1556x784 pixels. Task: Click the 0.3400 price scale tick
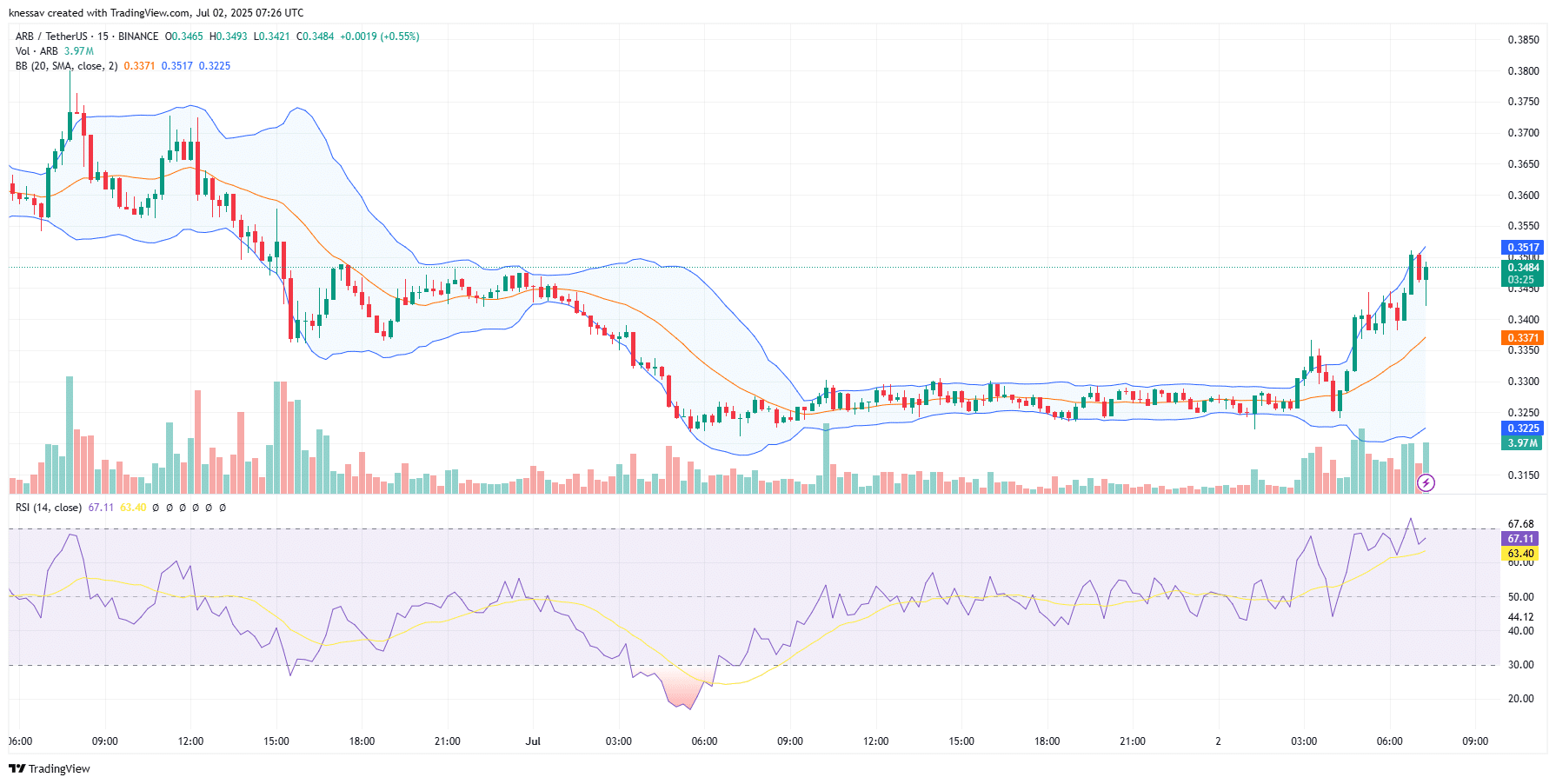tap(1523, 320)
